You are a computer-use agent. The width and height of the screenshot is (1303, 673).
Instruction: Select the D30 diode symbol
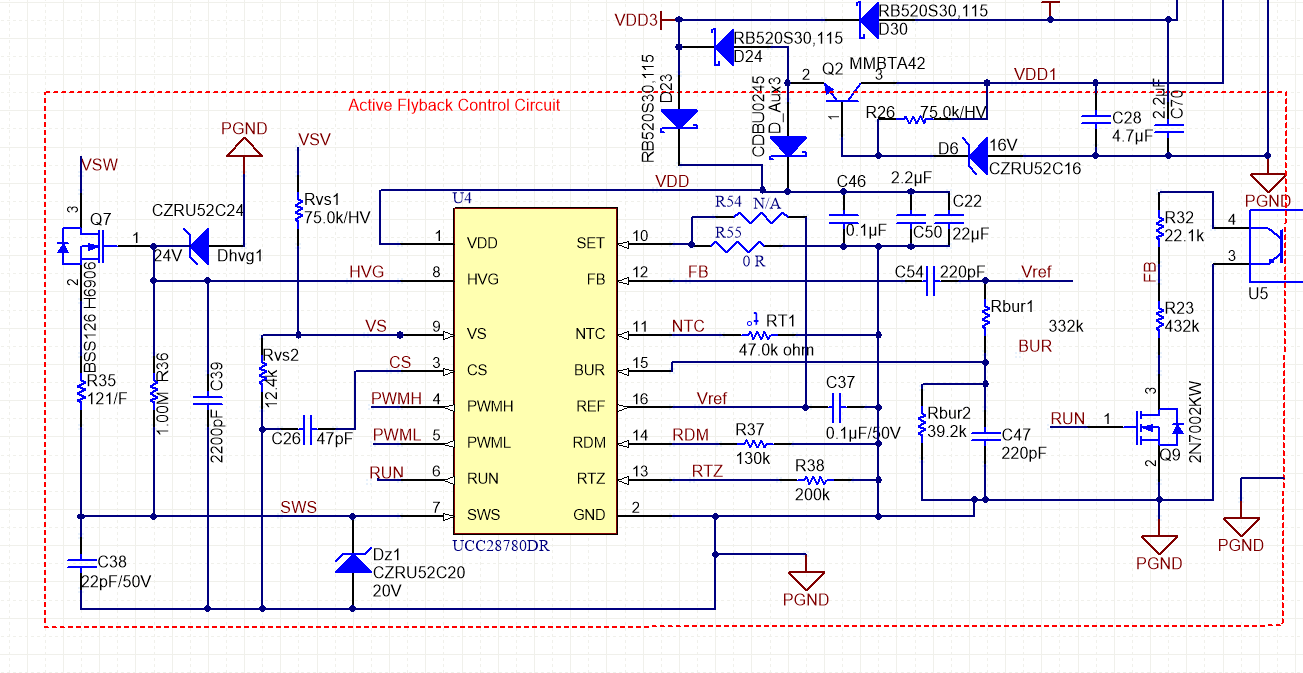tap(868, 18)
